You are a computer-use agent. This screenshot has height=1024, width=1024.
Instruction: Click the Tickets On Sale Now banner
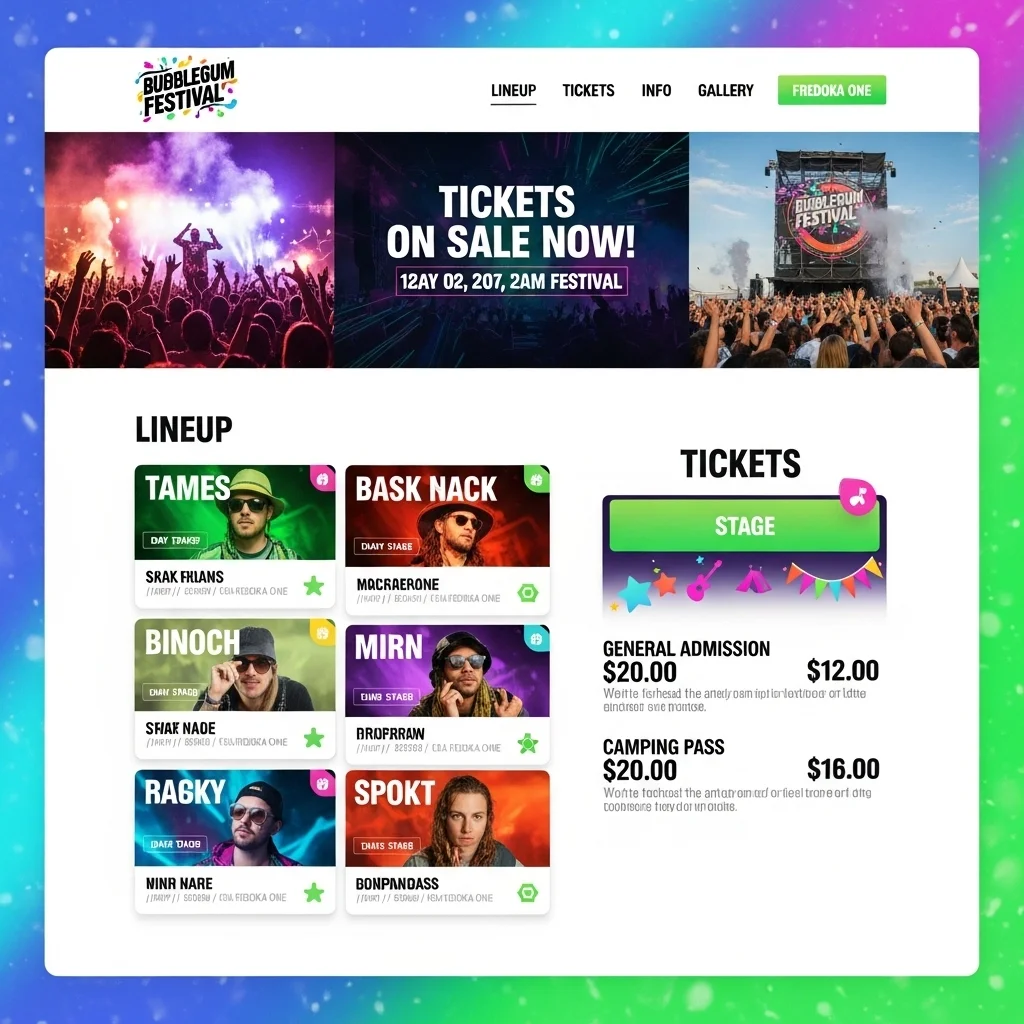[x=511, y=250]
